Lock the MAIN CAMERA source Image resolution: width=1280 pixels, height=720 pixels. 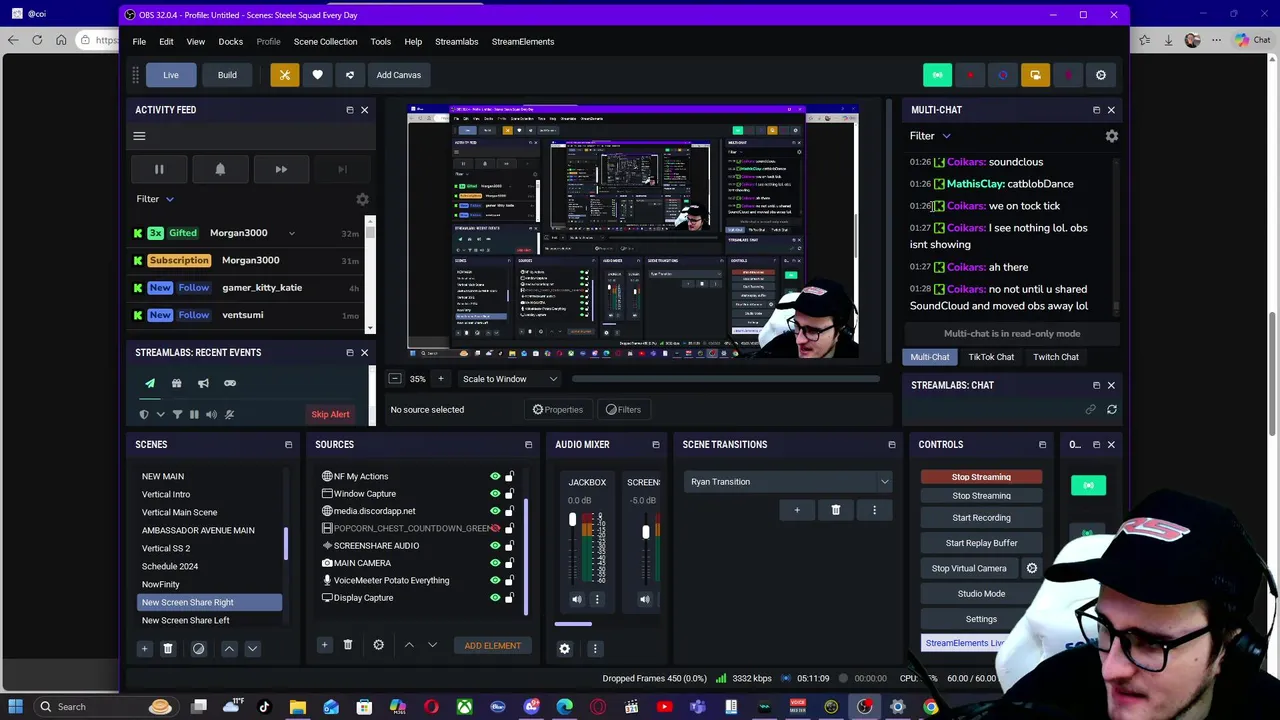tap(509, 563)
